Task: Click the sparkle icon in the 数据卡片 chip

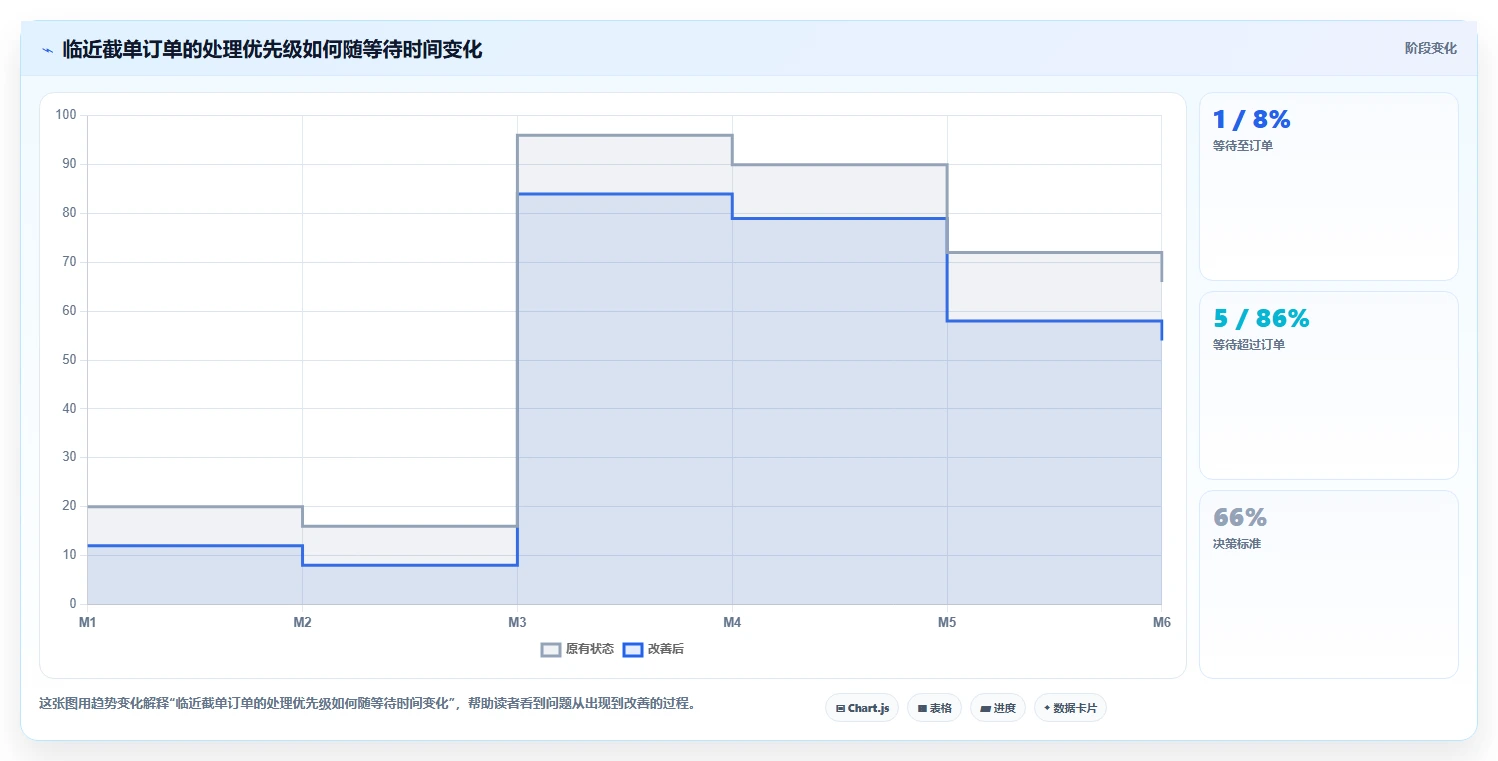Action: point(1047,708)
